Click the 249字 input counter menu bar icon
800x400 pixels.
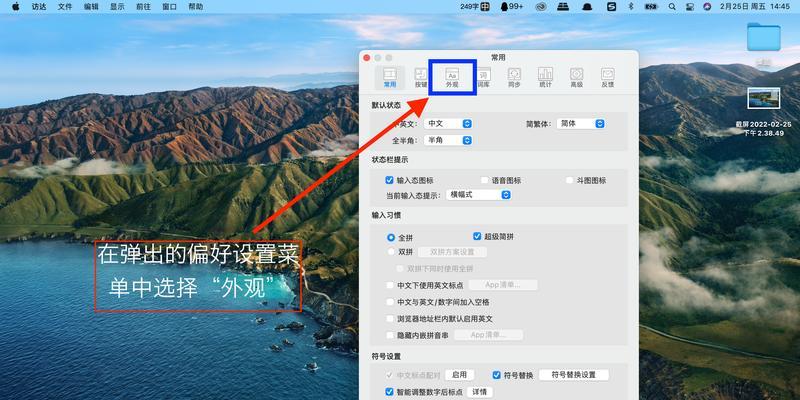tap(474, 7)
